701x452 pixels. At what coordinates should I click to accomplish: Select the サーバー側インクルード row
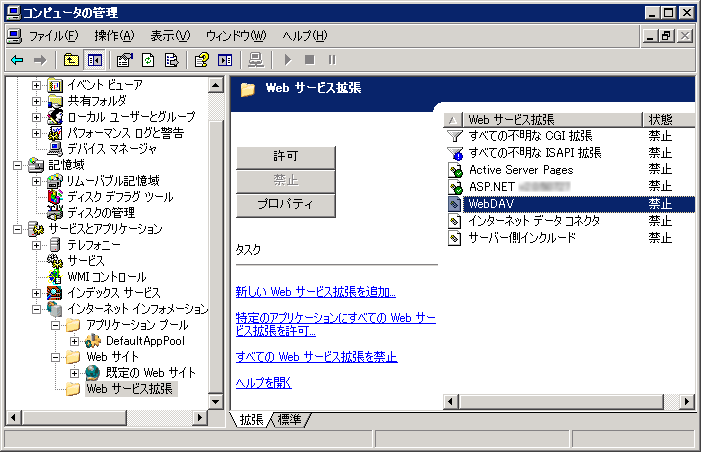coord(571,238)
